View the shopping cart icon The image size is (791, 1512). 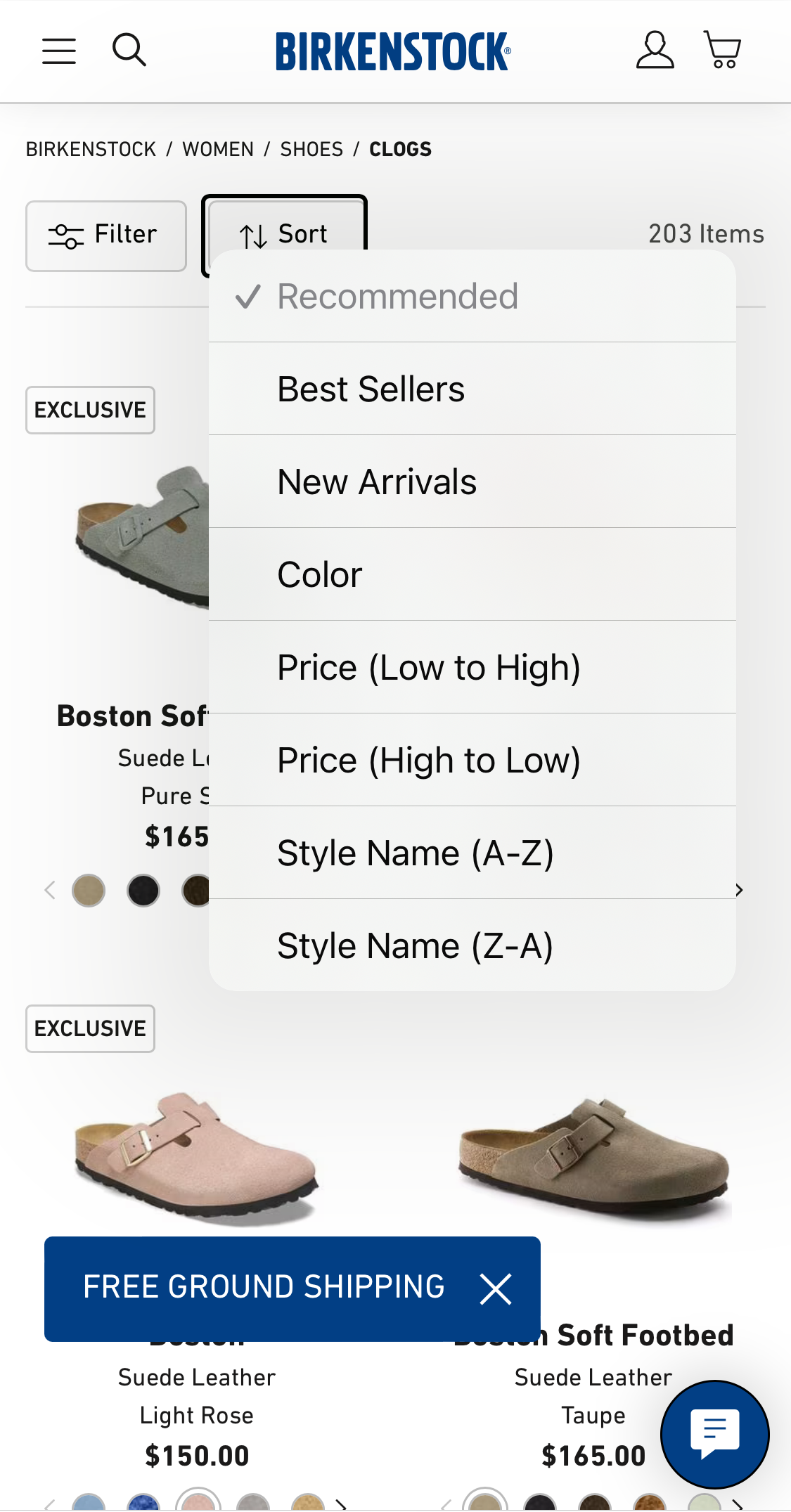721,50
